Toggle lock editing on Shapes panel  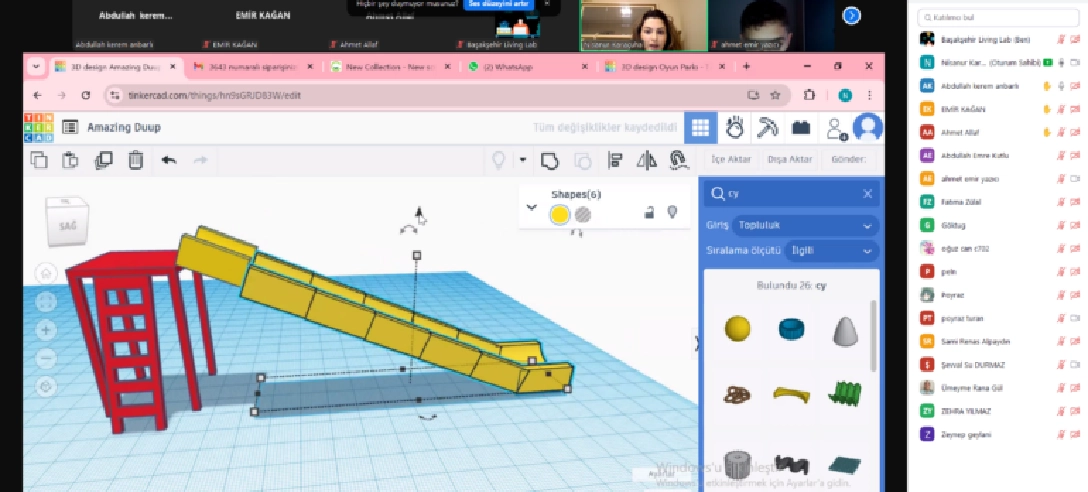(x=649, y=212)
